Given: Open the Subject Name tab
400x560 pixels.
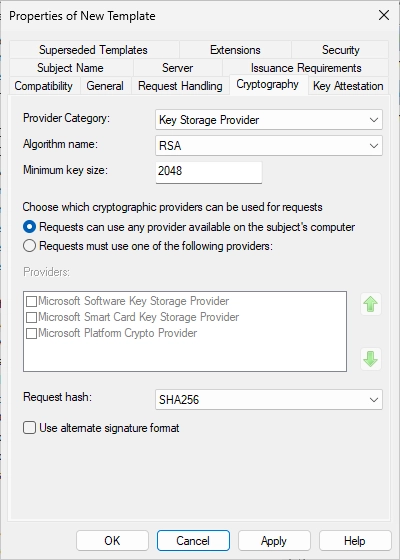Looking at the screenshot, I should point(70,68).
